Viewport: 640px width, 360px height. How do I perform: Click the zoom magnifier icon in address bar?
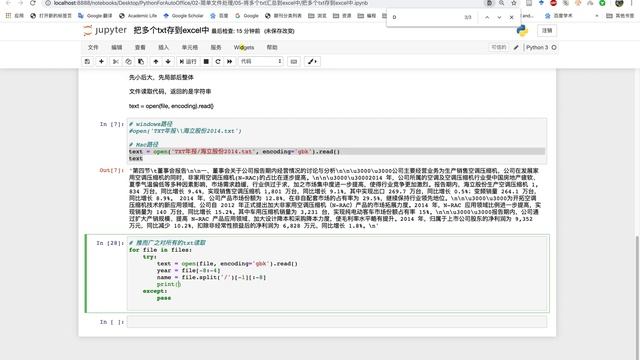(x=502, y=3)
